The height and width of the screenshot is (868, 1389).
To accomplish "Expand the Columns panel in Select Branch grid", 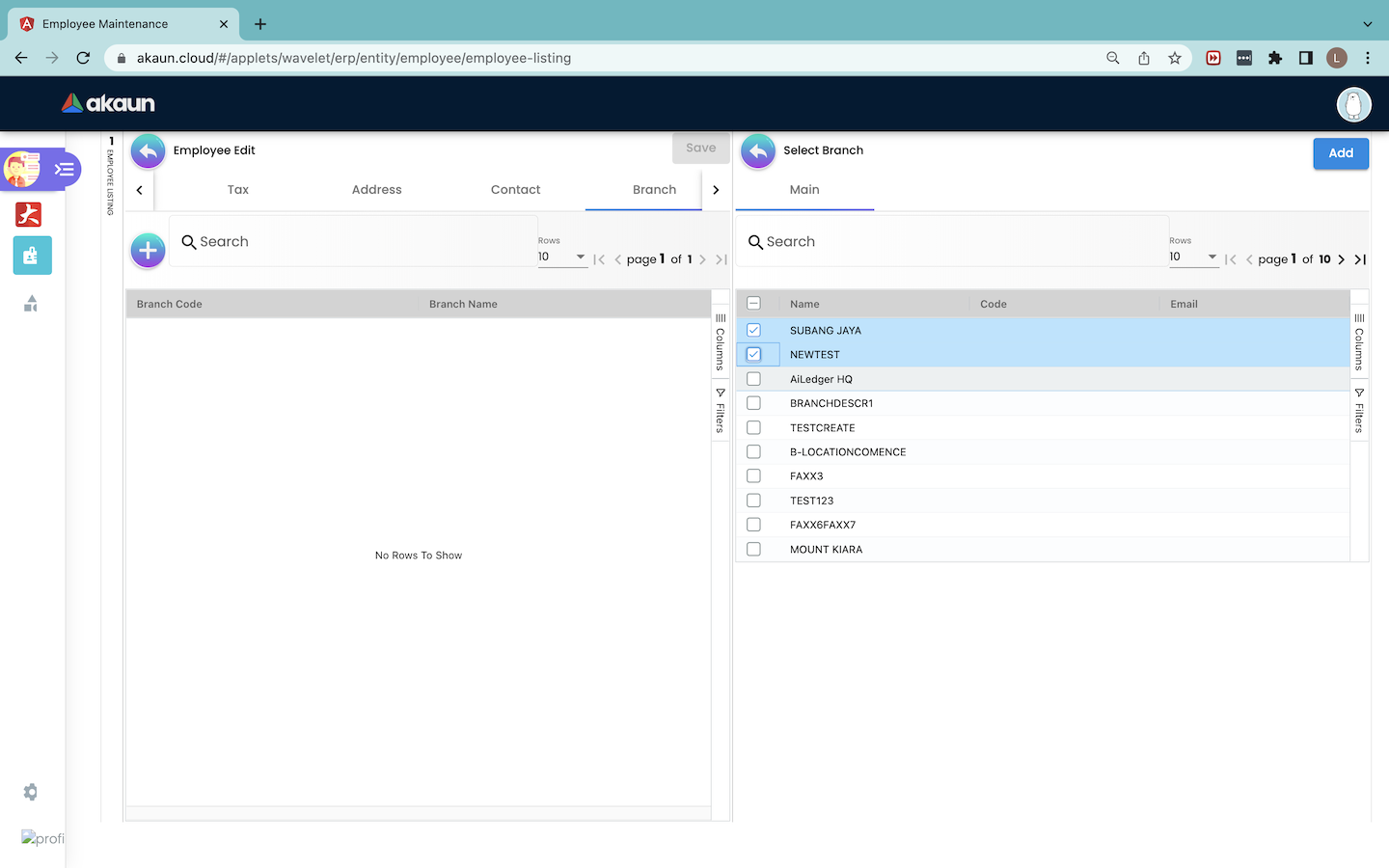I will pyautogui.click(x=1359, y=342).
